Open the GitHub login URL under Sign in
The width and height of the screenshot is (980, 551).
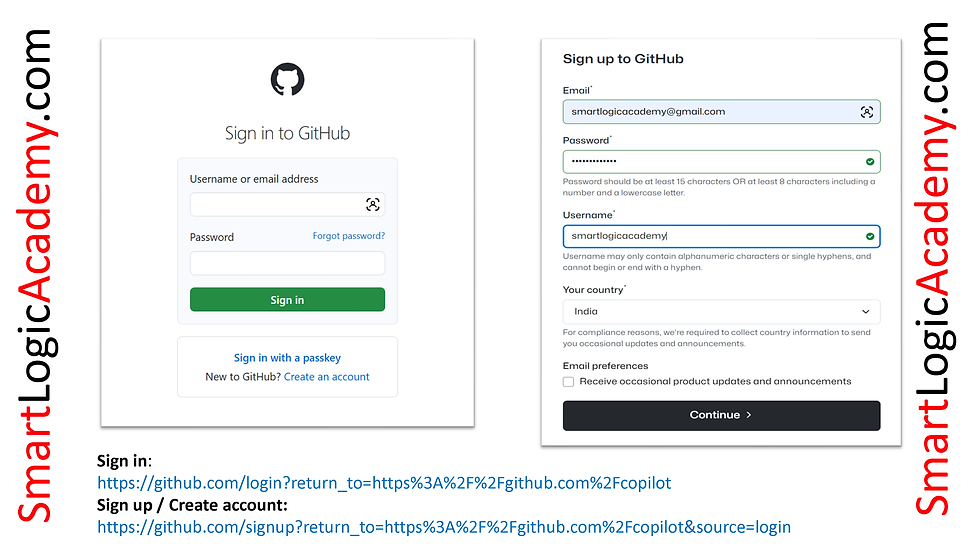[384, 483]
